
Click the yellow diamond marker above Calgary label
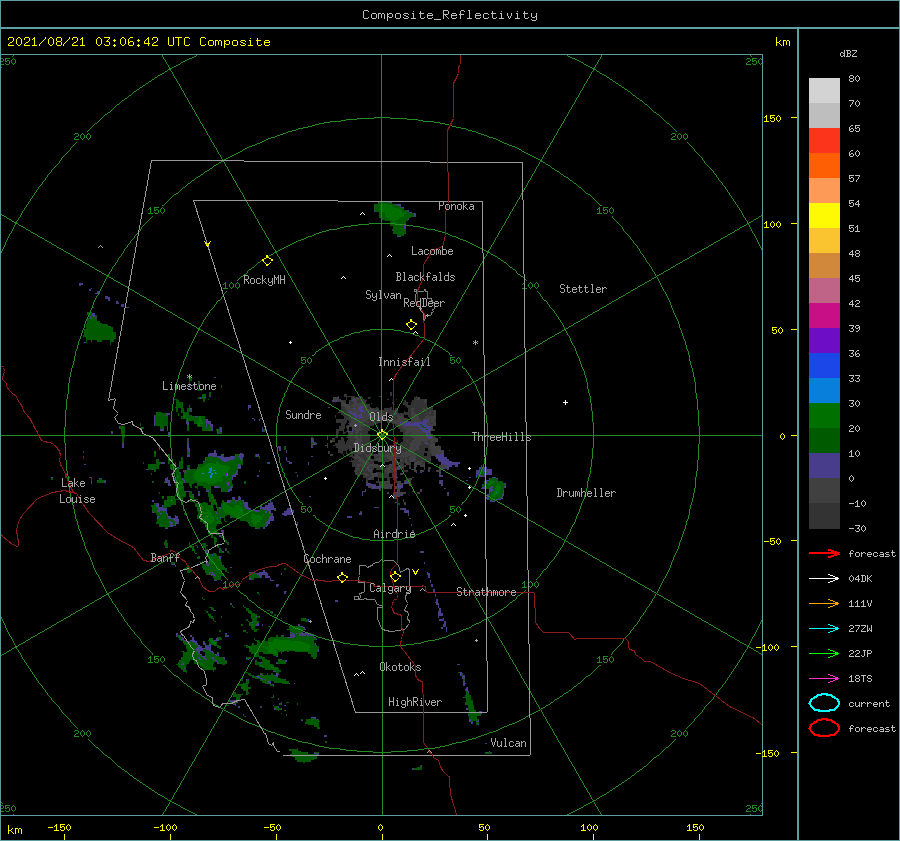pos(395,576)
